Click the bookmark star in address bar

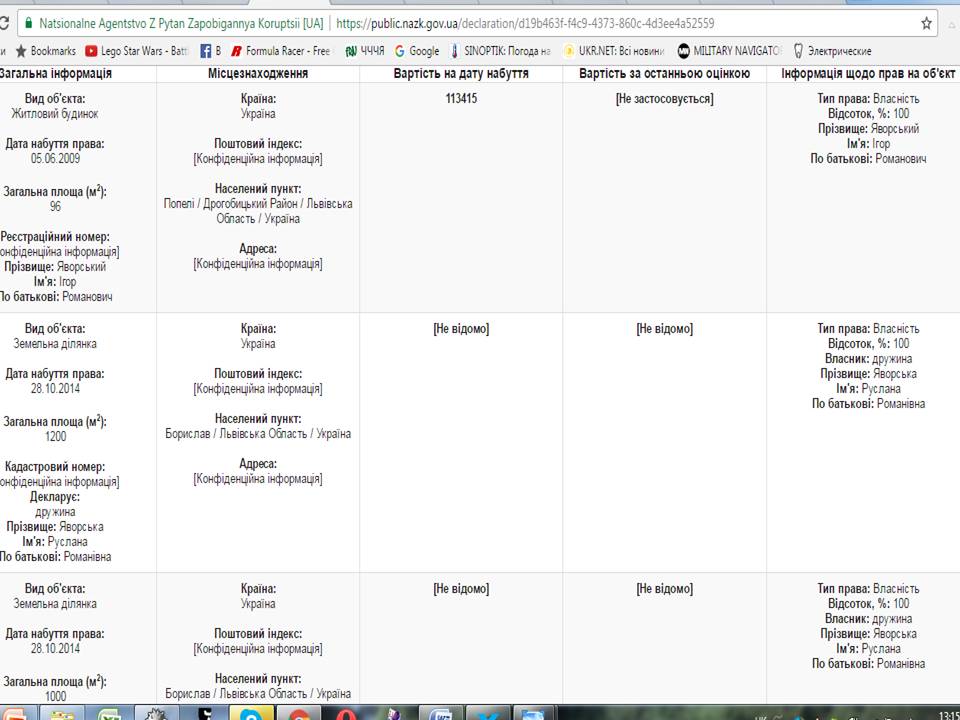point(926,22)
